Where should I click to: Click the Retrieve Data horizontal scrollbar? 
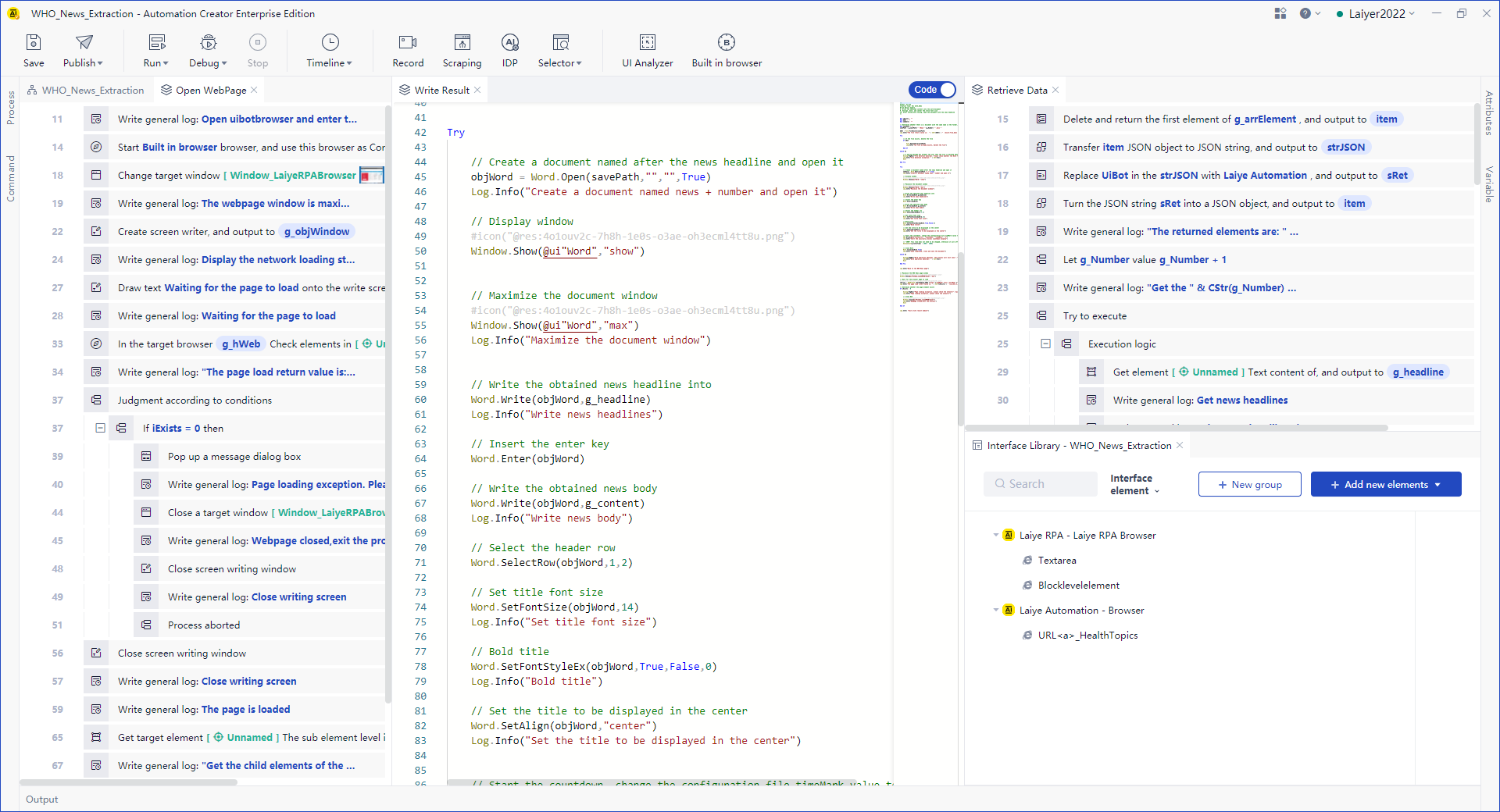point(1177,428)
